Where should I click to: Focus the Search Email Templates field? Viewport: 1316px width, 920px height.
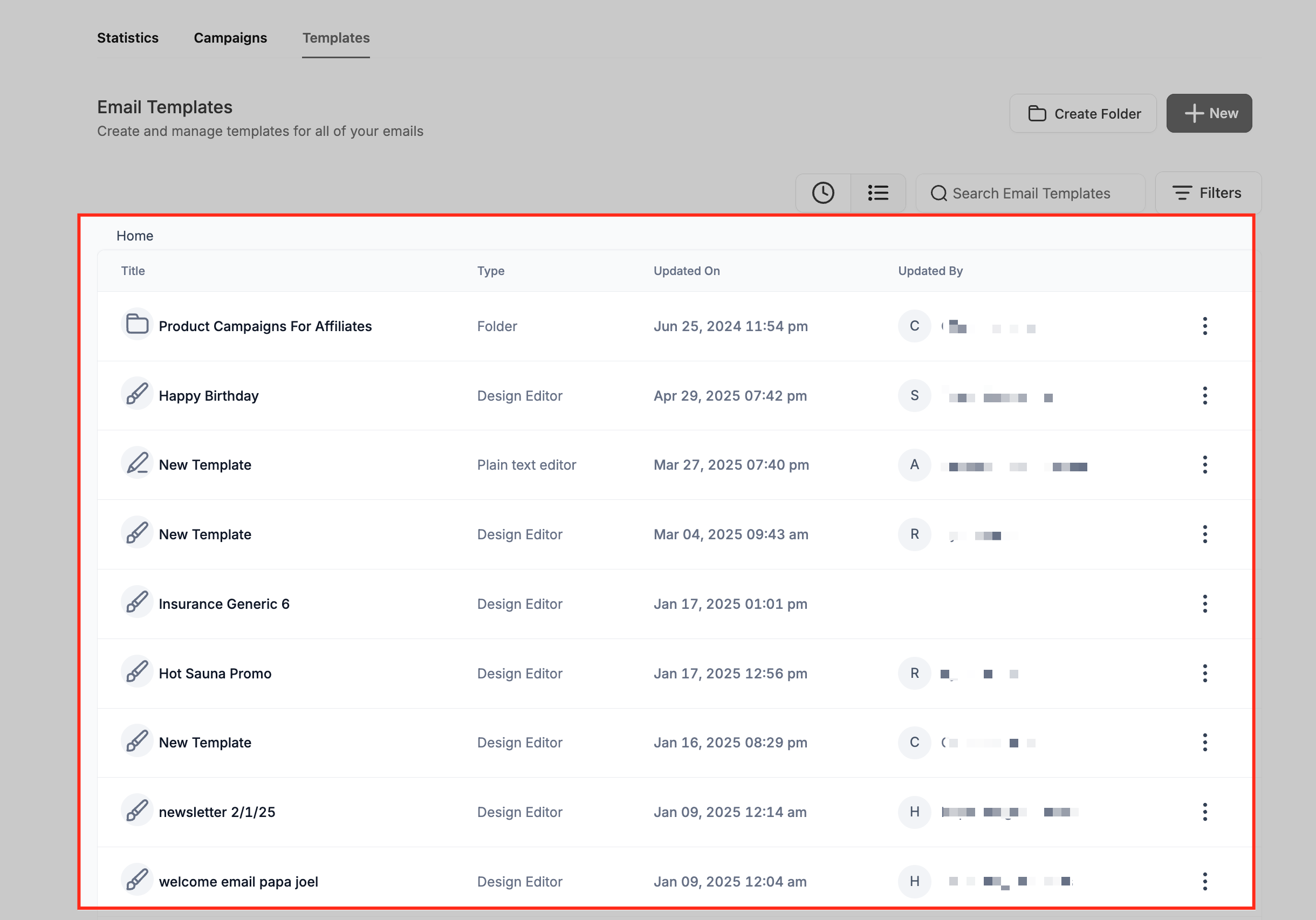pyautogui.click(x=1031, y=194)
